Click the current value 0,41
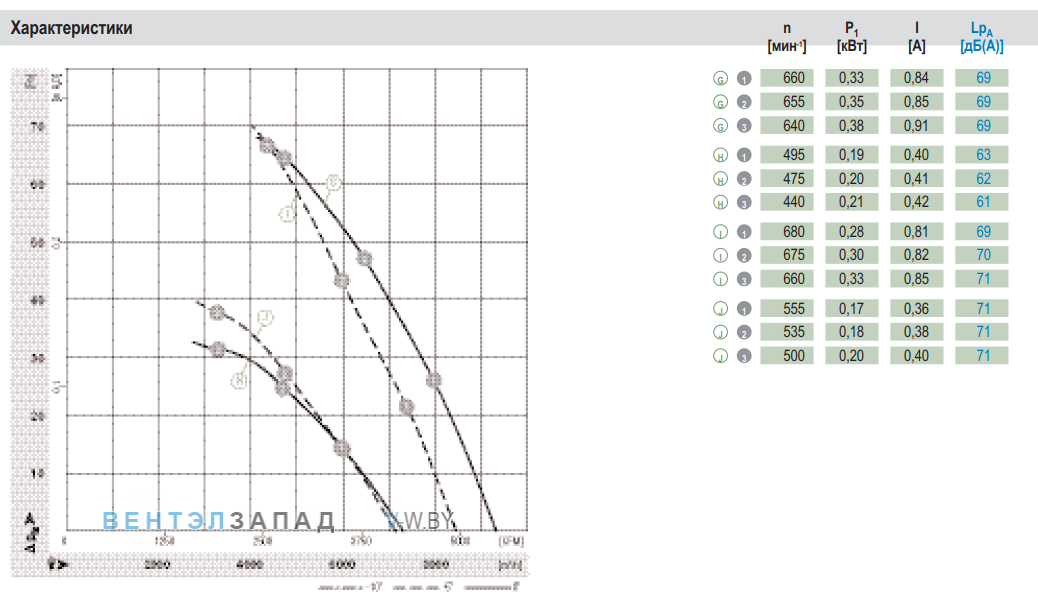 (916, 179)
